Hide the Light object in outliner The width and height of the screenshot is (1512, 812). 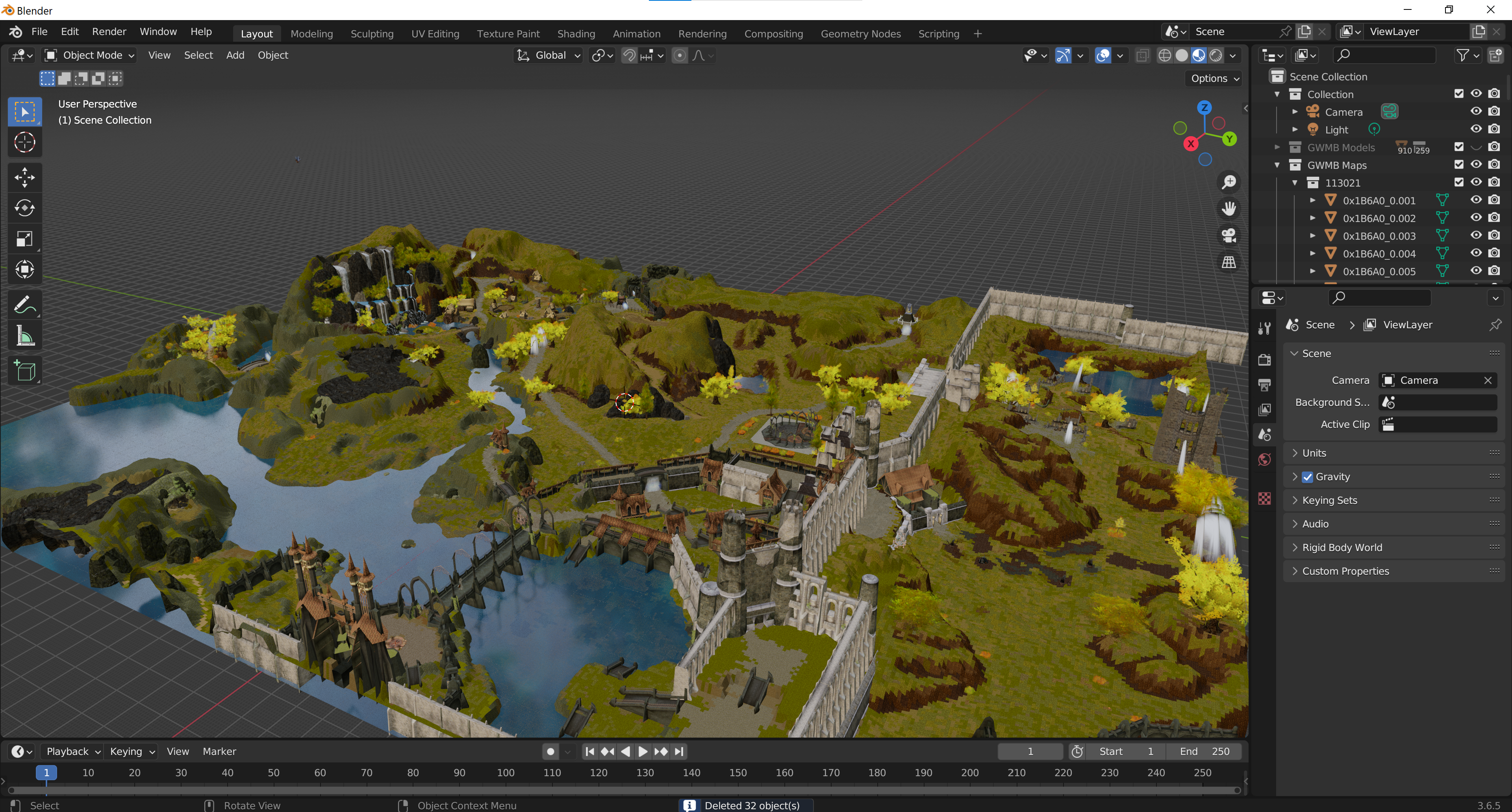[1476, 129]
